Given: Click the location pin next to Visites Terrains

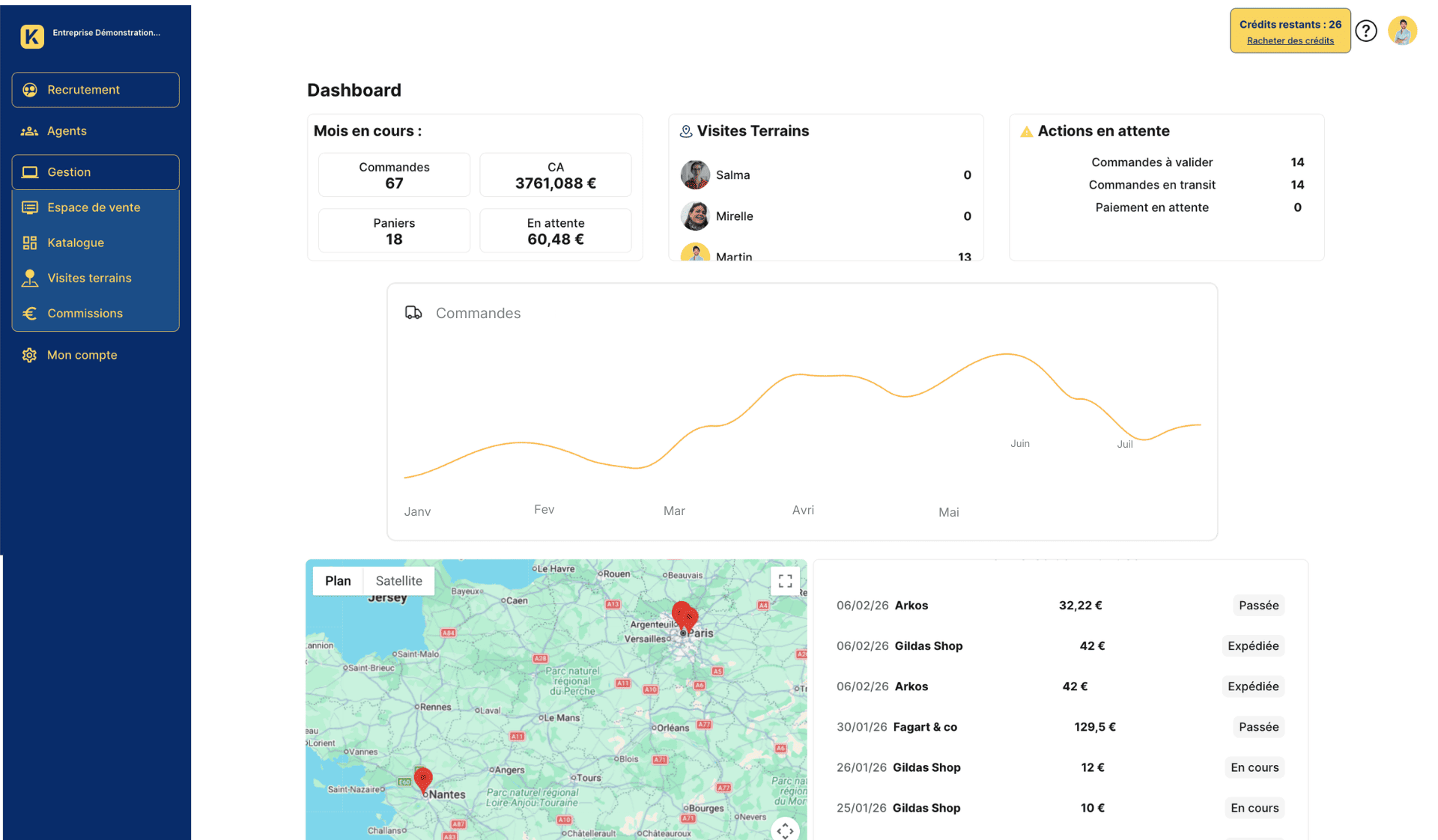Looking at the screenshot, I should pyautogui.click(x=684, y=130).
